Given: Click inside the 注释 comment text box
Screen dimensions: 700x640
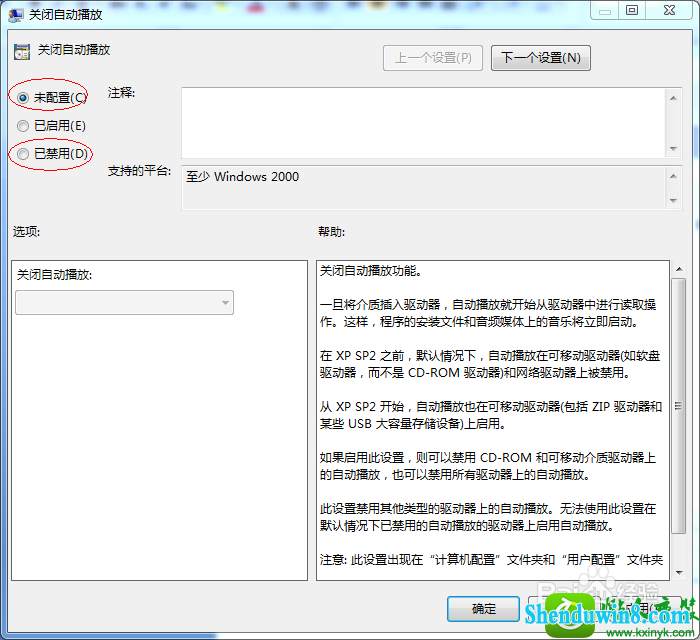Looking at the screenshot, I should click(423, 123).
